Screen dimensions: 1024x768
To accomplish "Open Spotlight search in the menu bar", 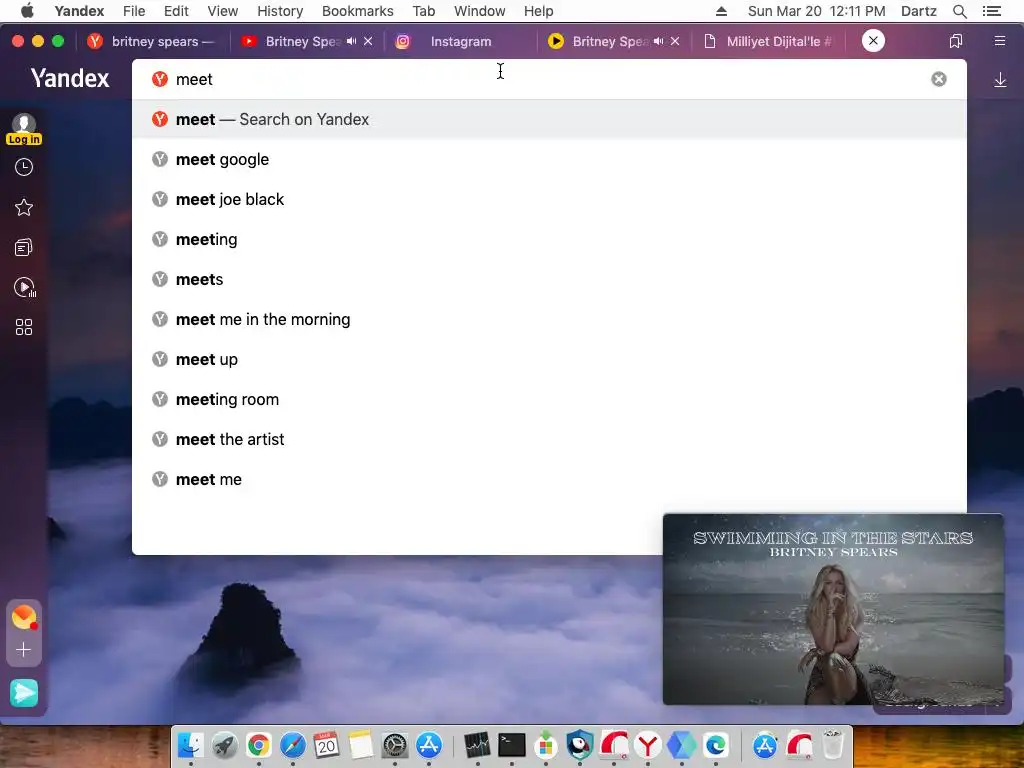I will (959, 11).
